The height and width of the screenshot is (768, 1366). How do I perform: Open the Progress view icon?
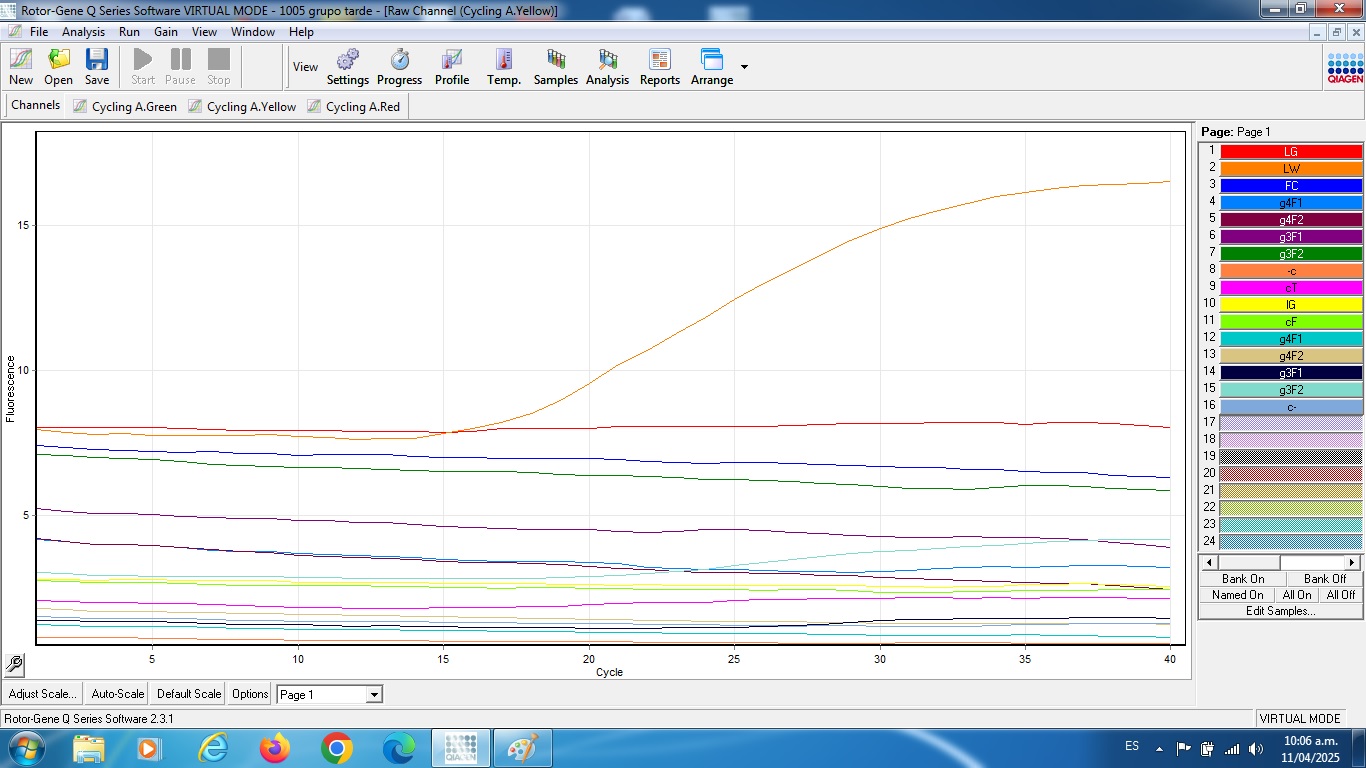pos(399,67)
